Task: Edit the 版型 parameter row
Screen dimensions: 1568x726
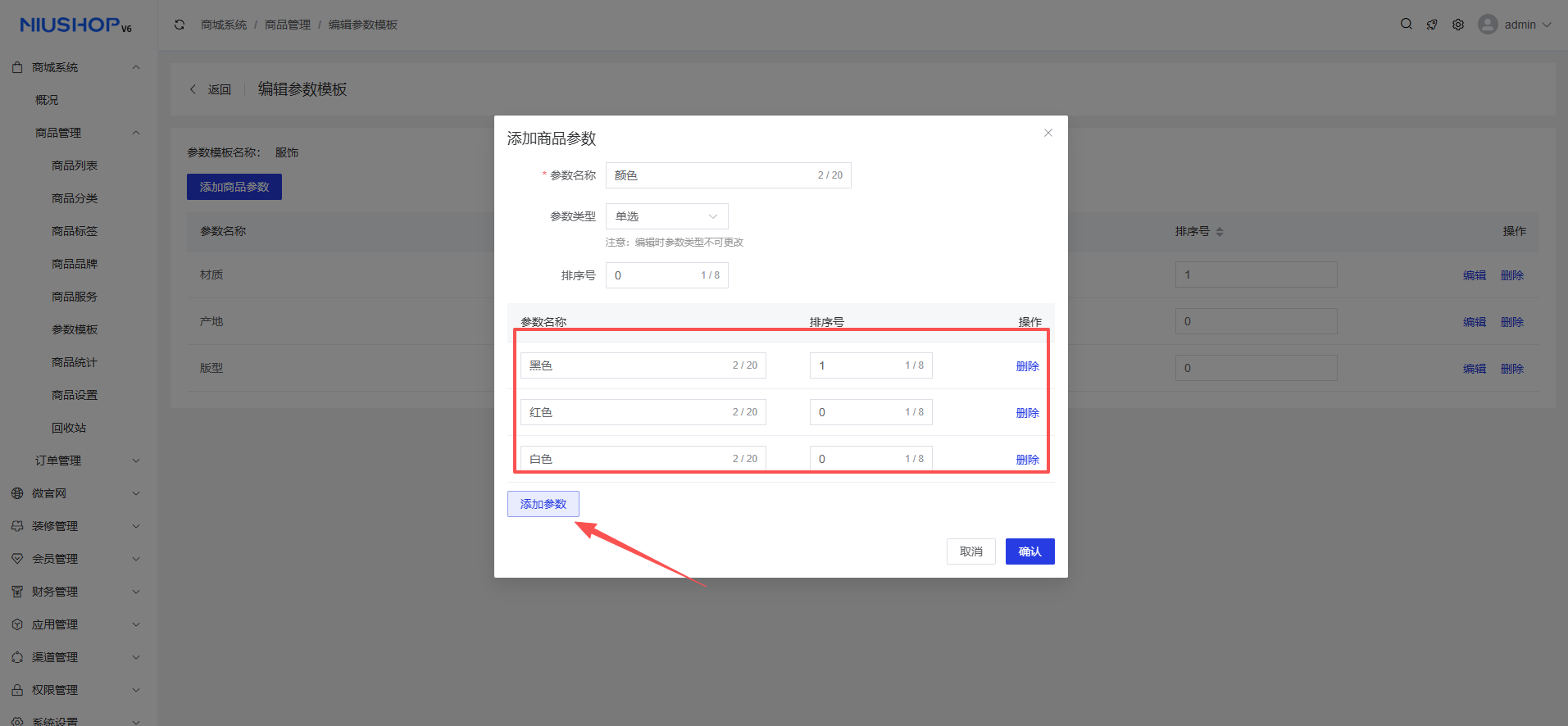Action: pyautogui.click(x=1475, y=369)
